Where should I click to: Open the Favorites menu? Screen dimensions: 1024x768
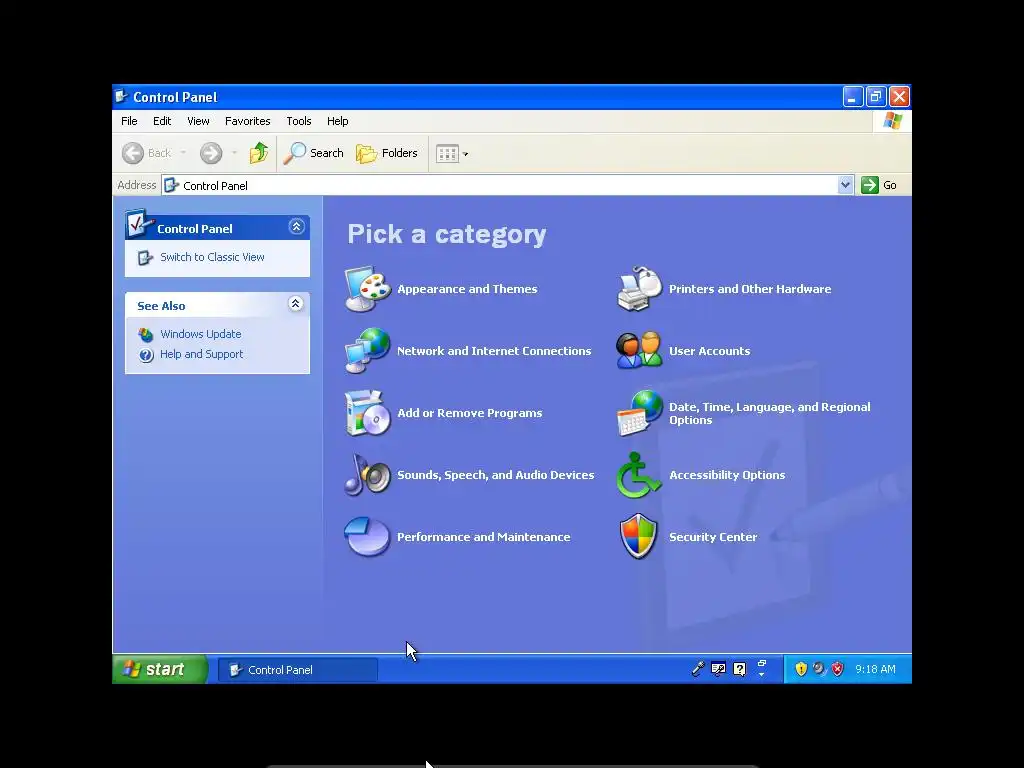[x=248, y=121]
